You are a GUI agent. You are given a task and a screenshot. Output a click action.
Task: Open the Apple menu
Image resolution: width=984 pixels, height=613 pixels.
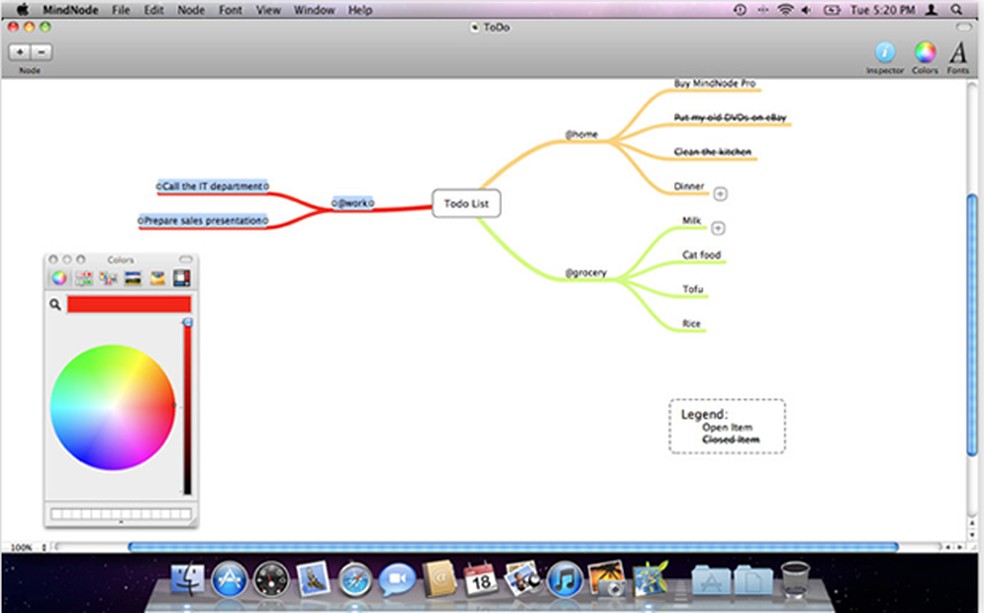[x=22, y=9]
